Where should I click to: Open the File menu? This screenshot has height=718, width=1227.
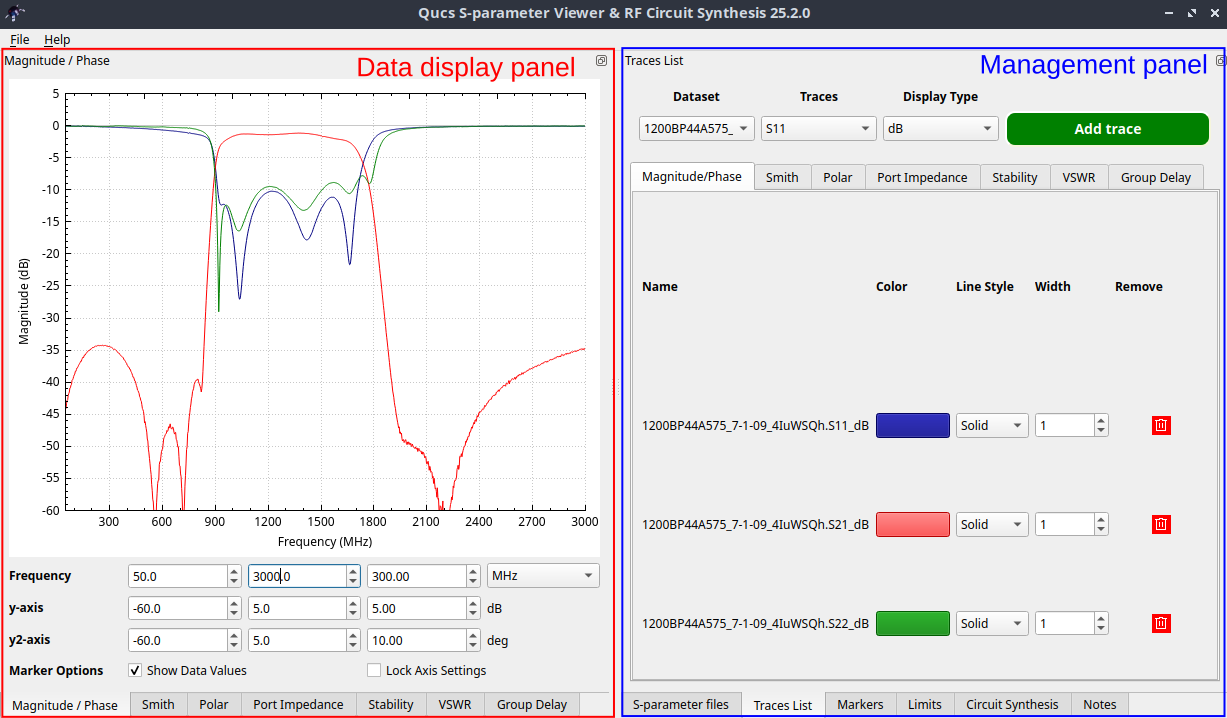pos(19,39)
